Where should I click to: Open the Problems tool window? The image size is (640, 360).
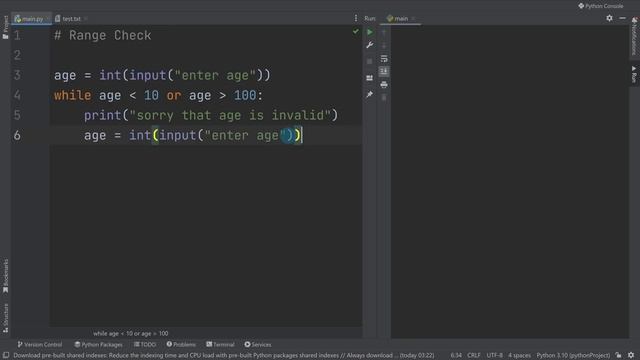[x=181, y=344]
